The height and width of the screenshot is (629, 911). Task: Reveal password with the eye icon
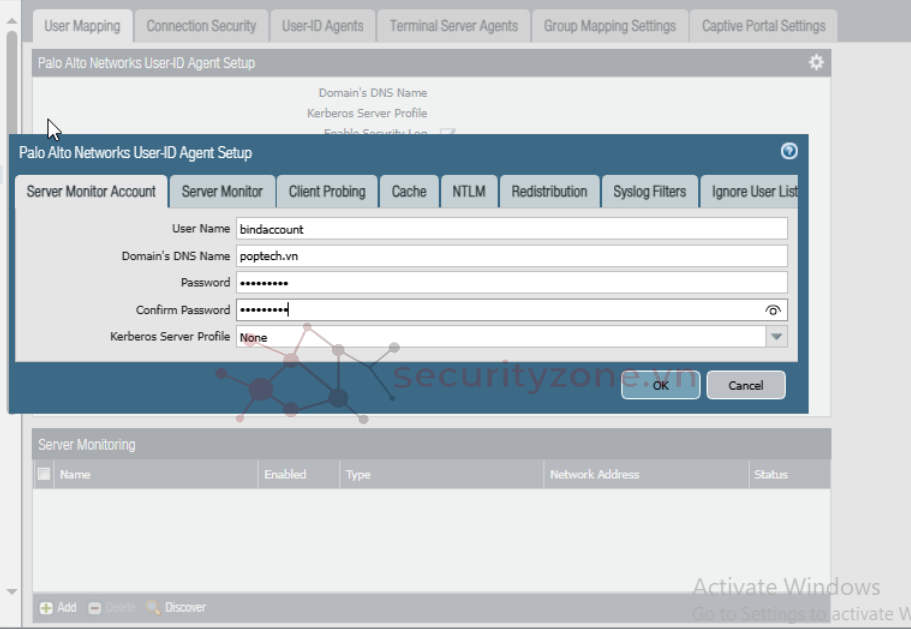click(772, 310)
